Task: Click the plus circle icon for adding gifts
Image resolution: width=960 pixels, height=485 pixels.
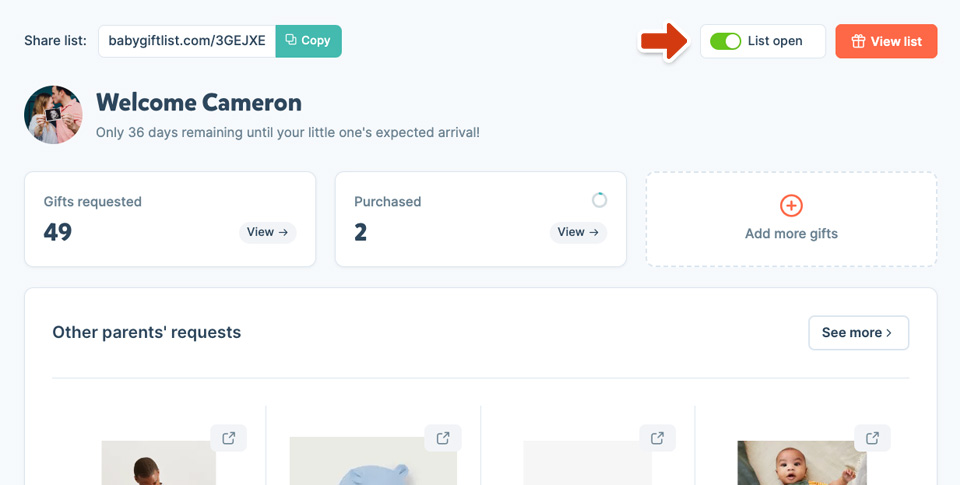Action: tap(791, 206)
